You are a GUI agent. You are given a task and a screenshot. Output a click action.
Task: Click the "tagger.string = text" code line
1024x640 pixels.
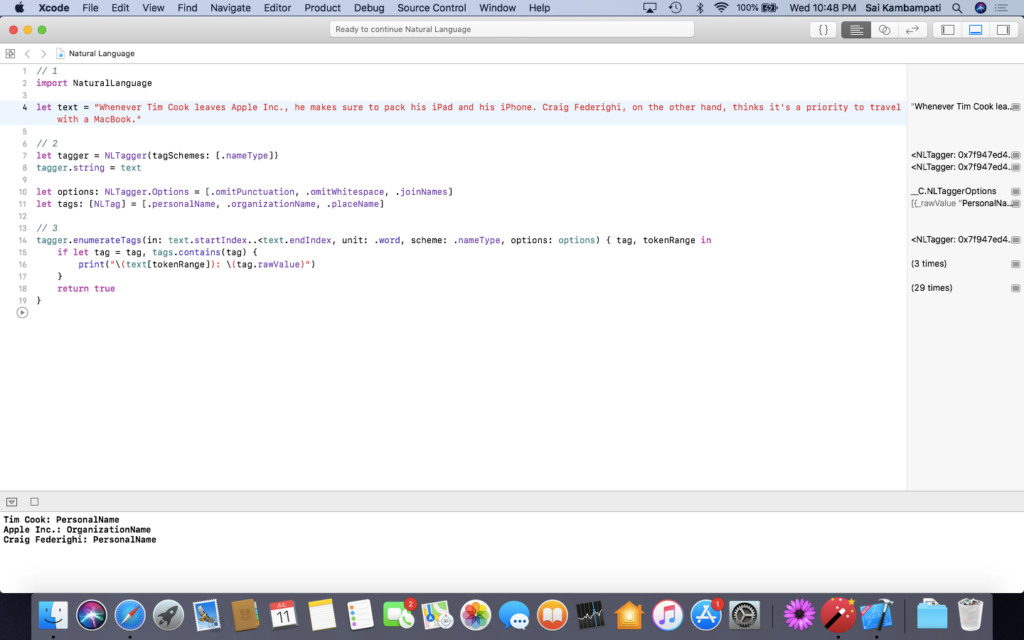click(89, 168)
